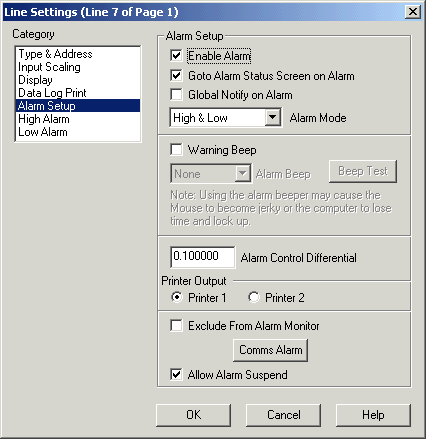Uncheck Allow Alarm Suspend
426x439 pixels.
176,374
